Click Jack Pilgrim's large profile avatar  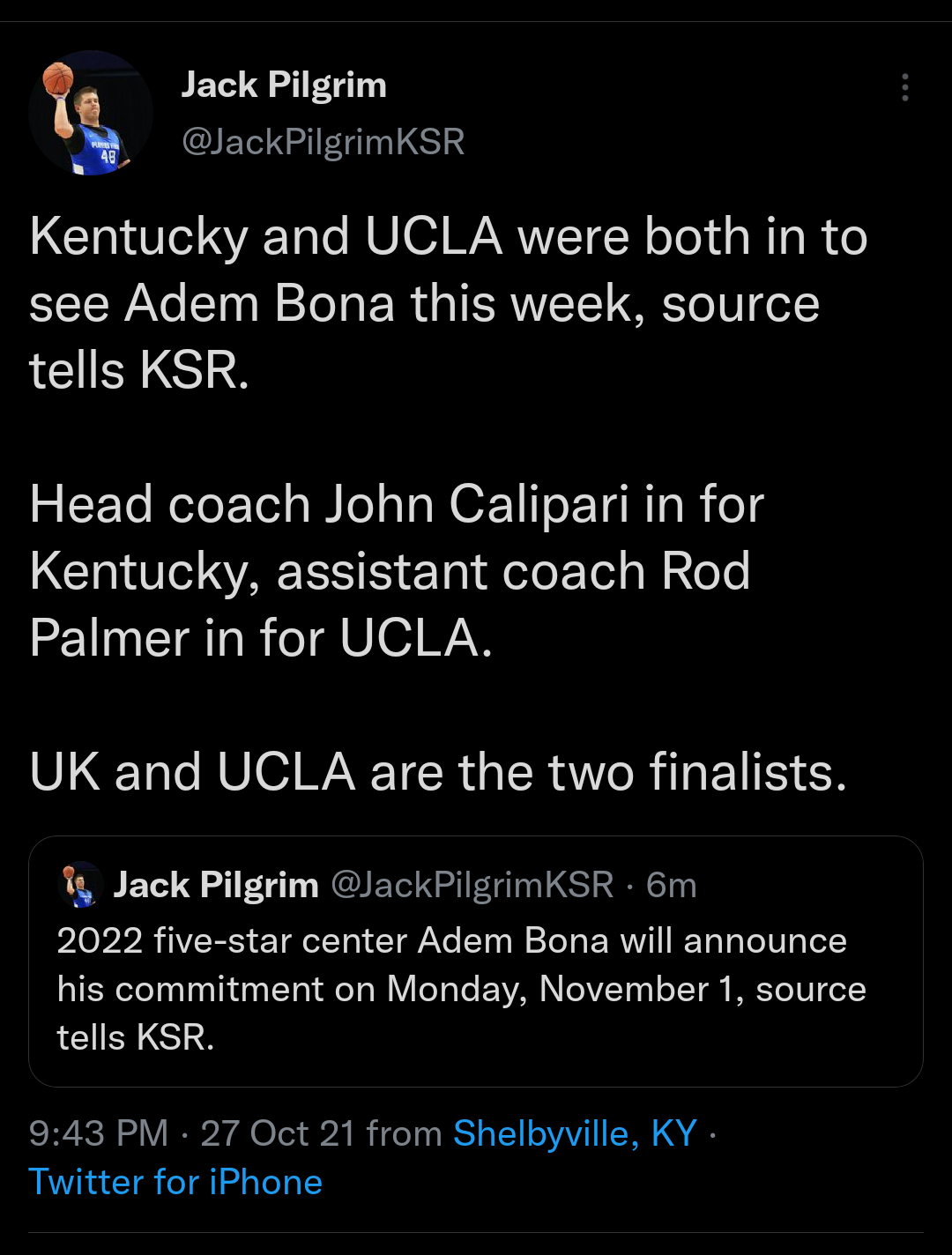(x=91, y=113)
